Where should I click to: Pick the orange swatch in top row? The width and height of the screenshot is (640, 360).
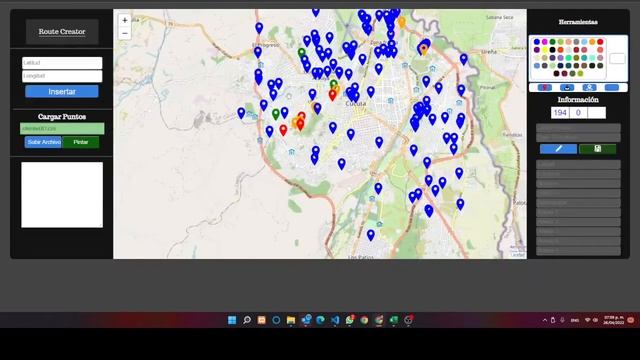pyautogui.click(x=592, y=42)
